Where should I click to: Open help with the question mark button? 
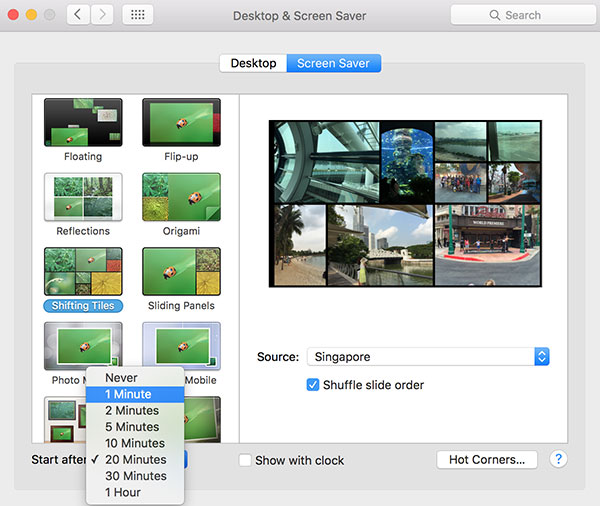[x=558, y=459]
